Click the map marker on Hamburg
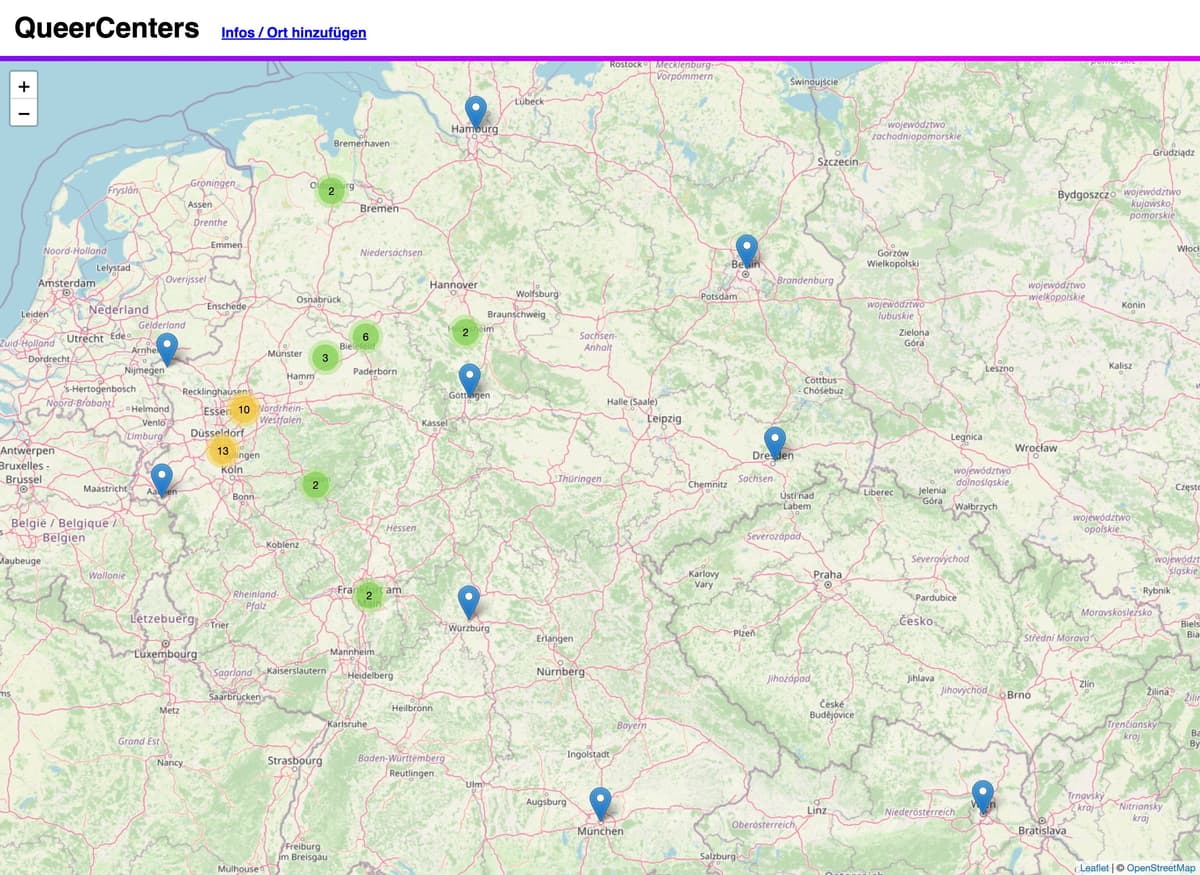 coord(476,110)
